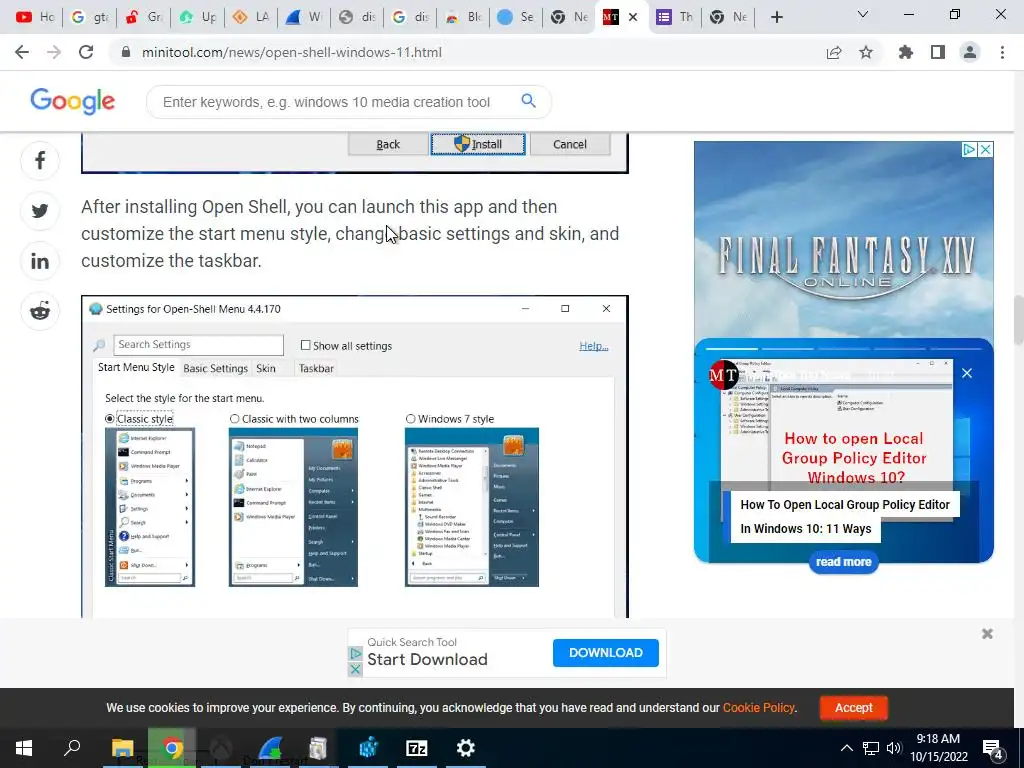Open the 7-Zip taskbar icon
This screenshot has height=768, width=1024.
417,748
